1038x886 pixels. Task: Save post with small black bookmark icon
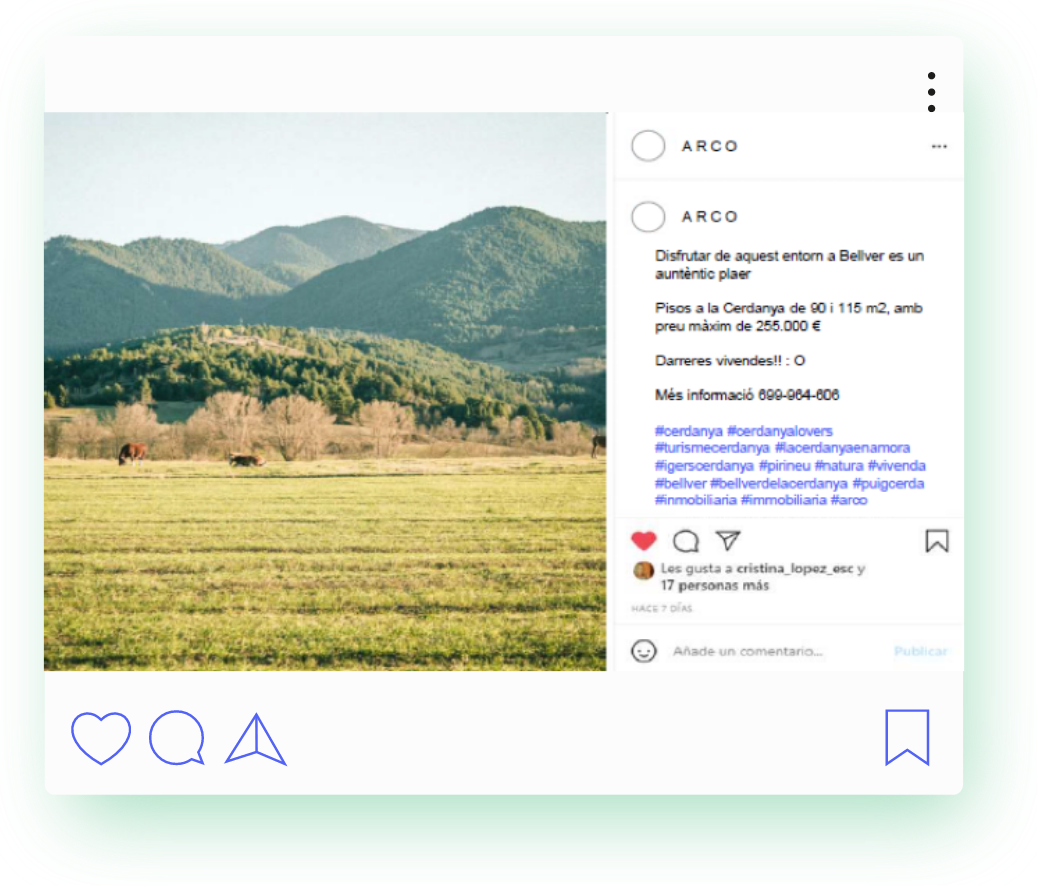tap(937, 541)
